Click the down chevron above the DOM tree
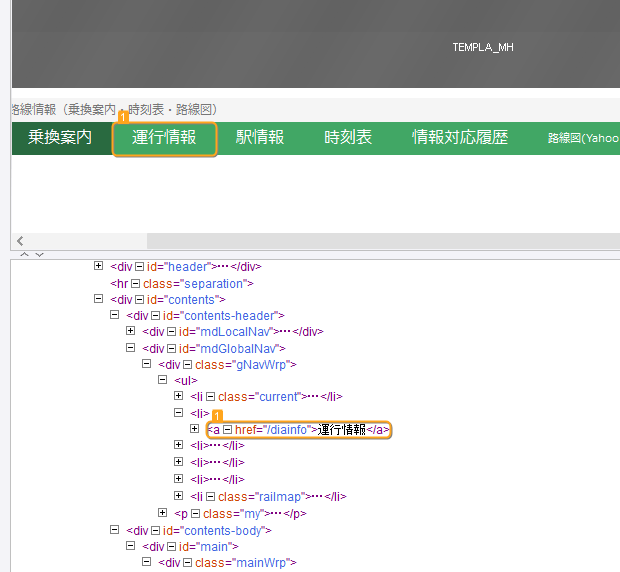The image size is (620, 572). point(40,255)
